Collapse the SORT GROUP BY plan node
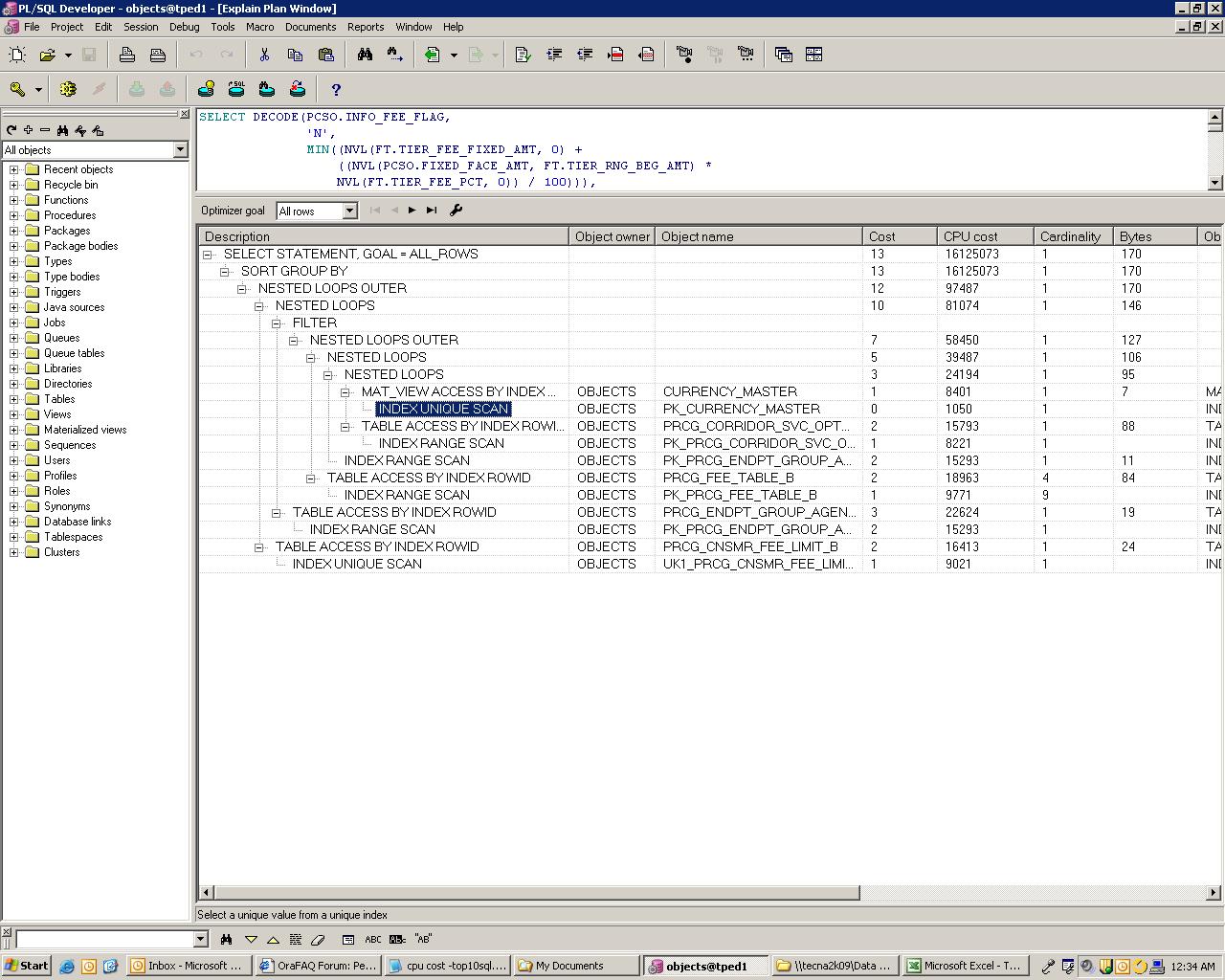 [225, 271]
